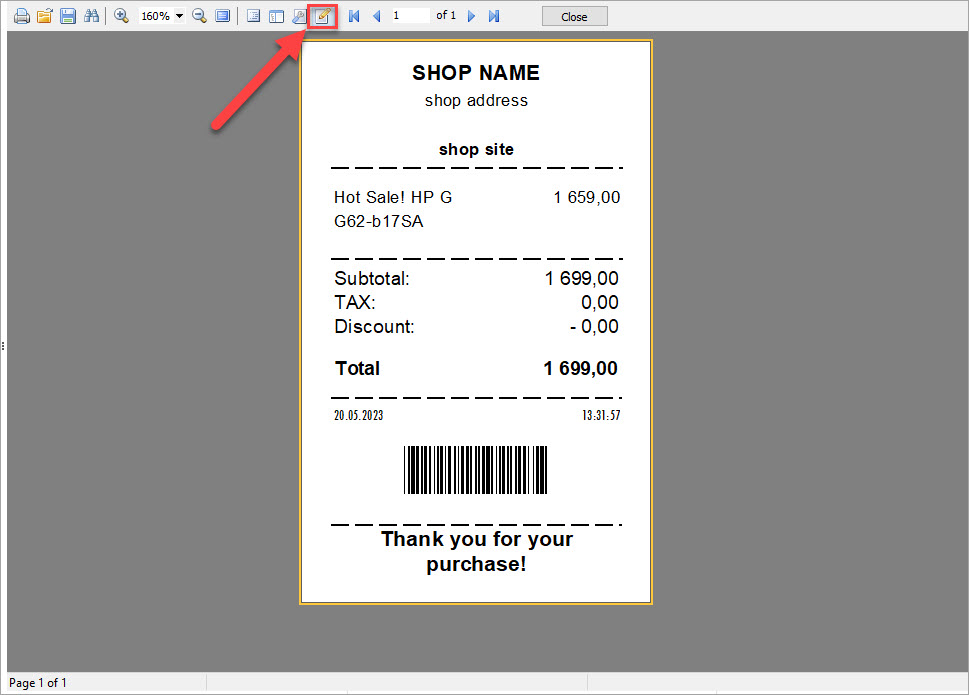Click the barcode on the receipt
This screenshot has width=969, height=695.
pyautogui.click(x=476, y=470)
